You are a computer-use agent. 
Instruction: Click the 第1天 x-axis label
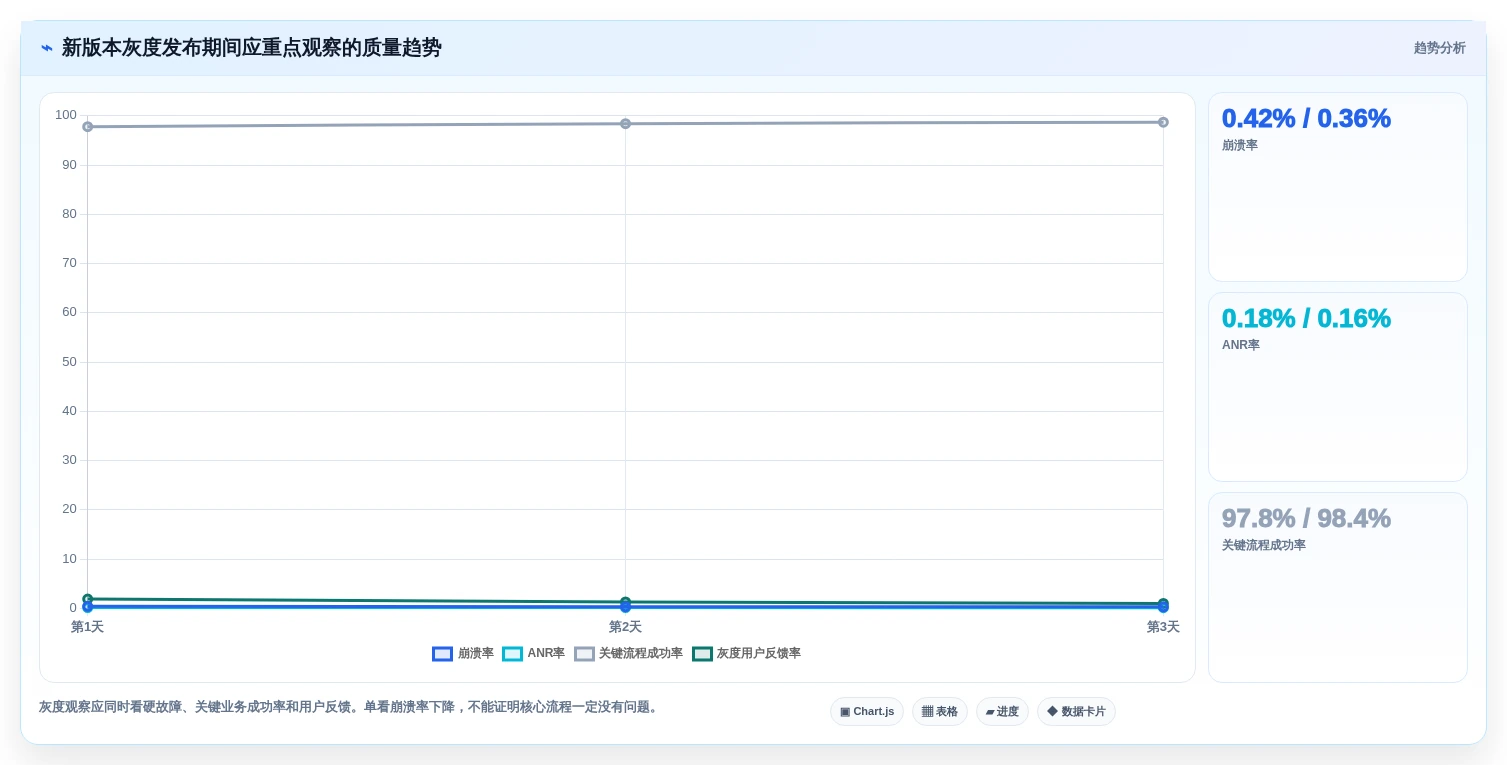point(87,627)
